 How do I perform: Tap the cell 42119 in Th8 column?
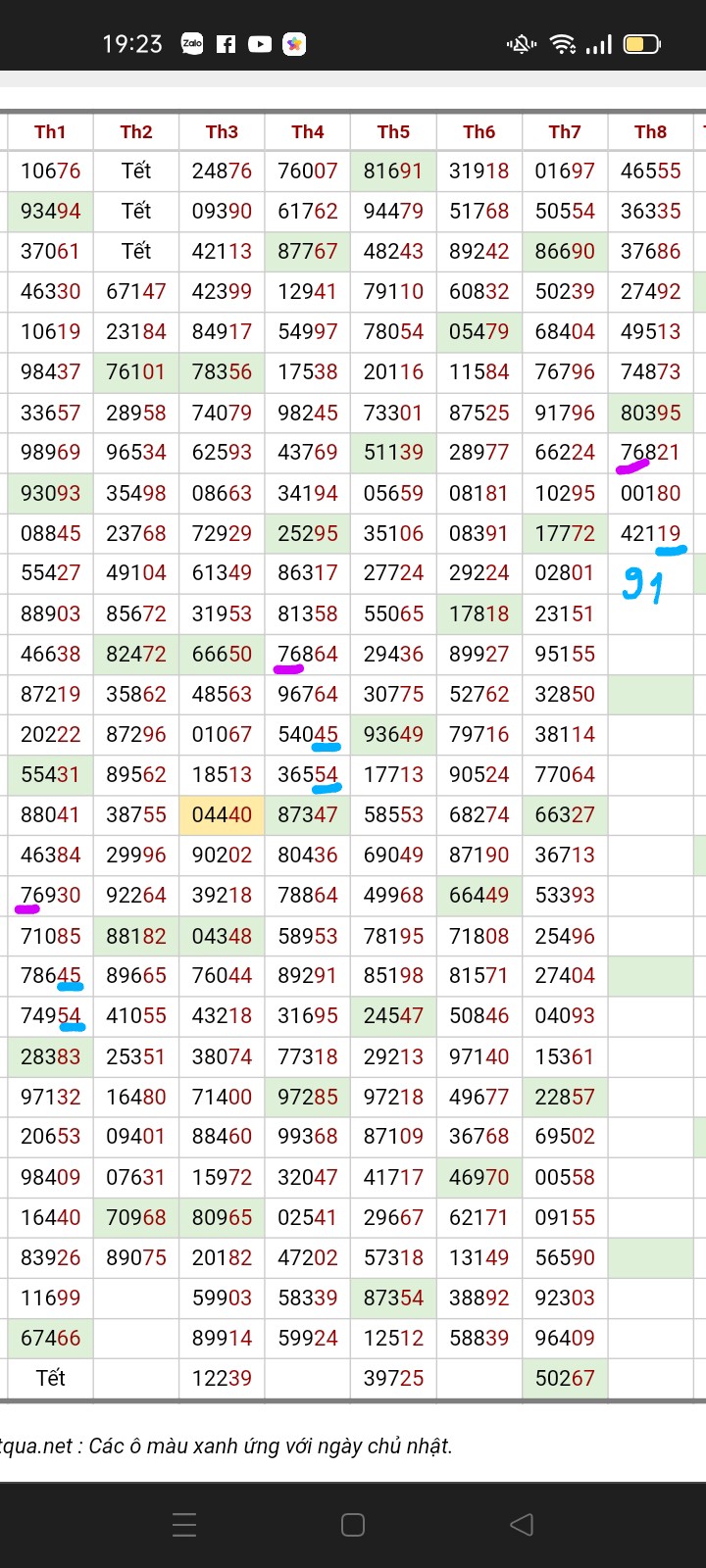(x=650, y=533)
